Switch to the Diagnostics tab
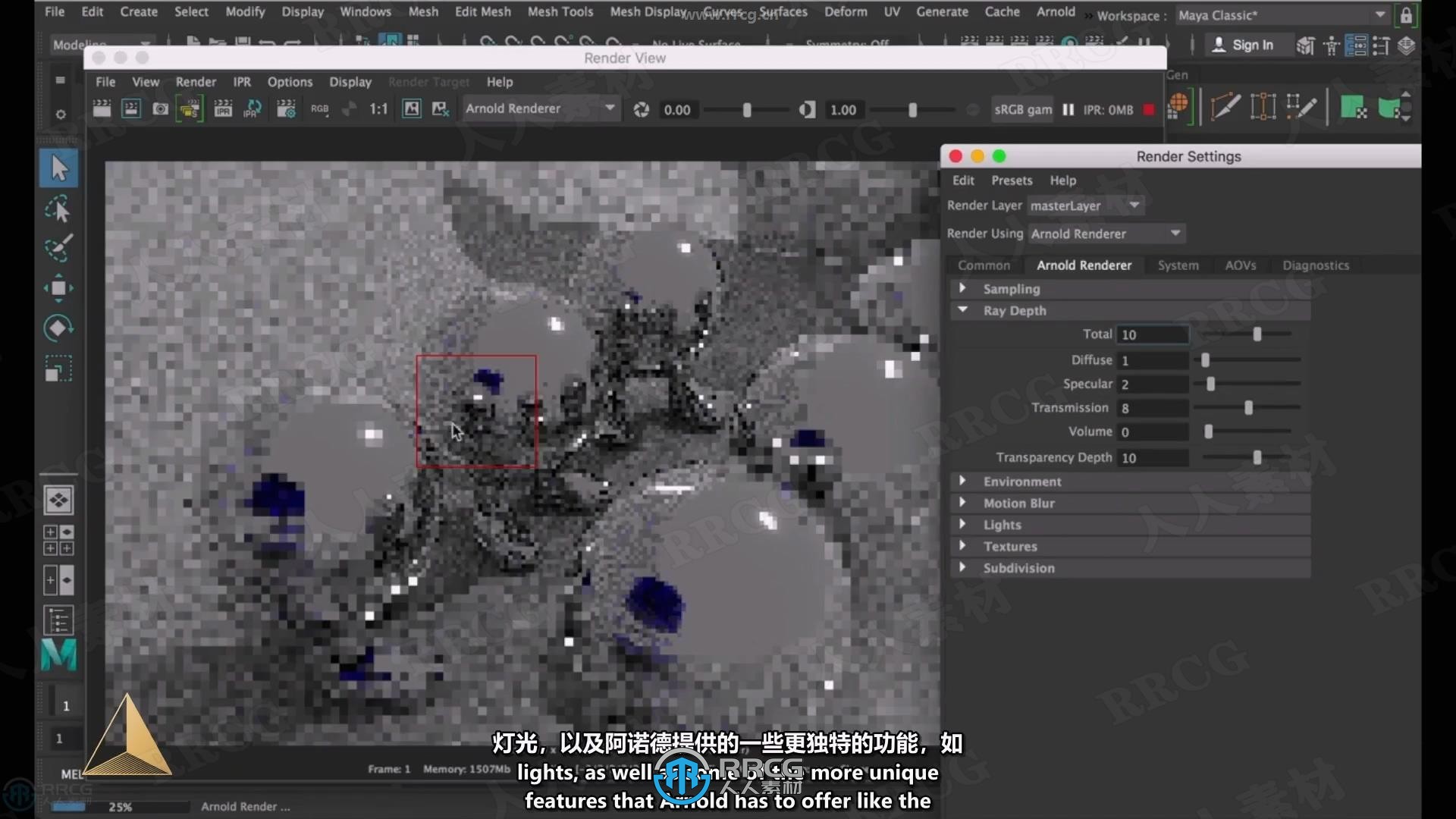 pos(1316,265)
